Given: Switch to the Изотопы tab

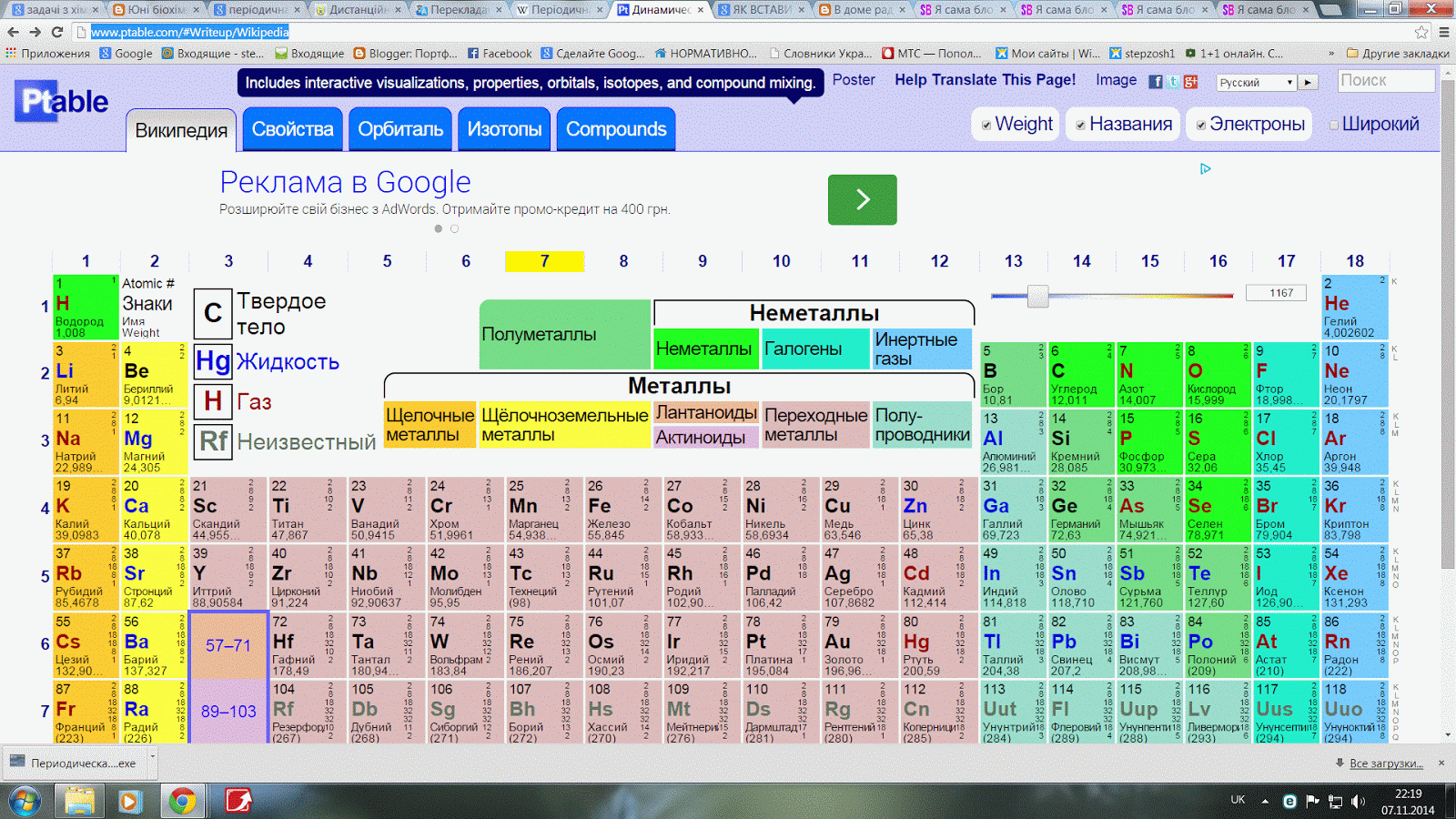Looking at the screenshot, I should tap(504, 129).
